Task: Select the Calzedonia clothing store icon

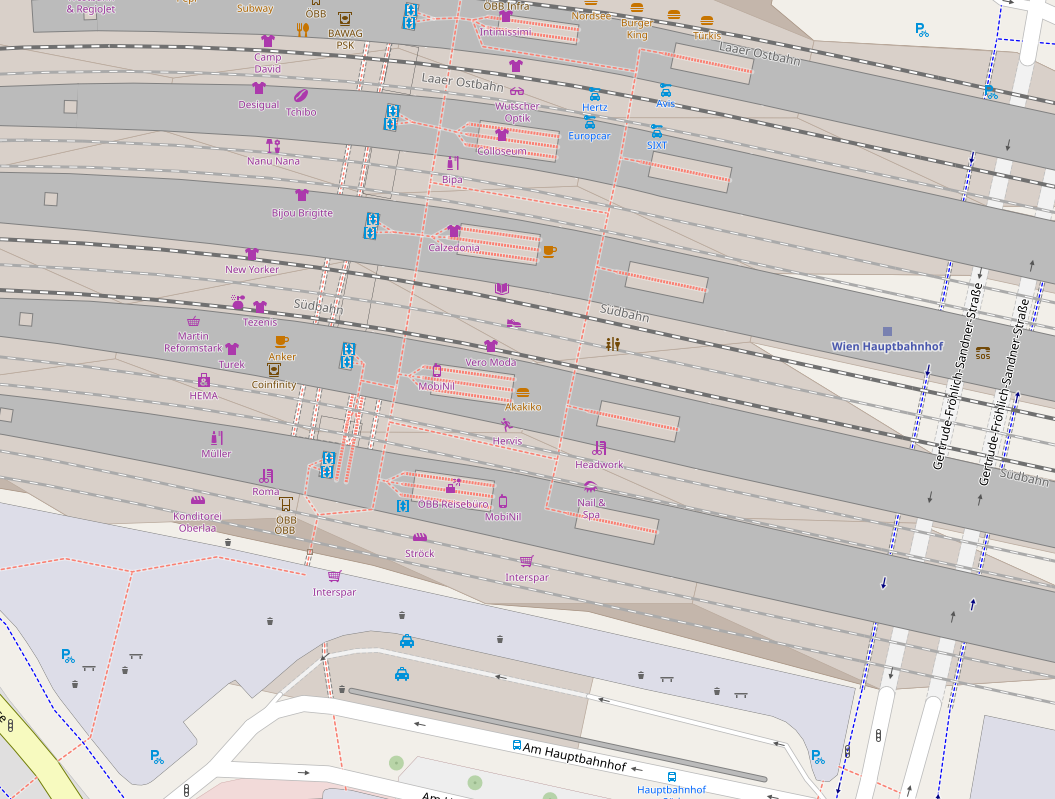Action: pyautogui.click(x=453, y=232)
